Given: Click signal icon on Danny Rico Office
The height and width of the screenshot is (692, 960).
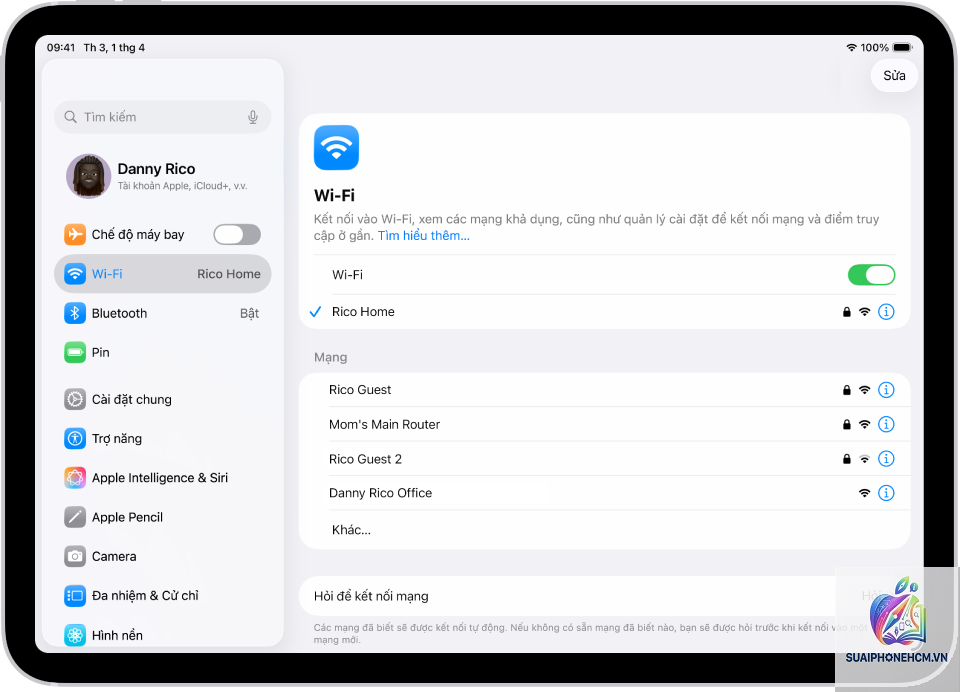Looking at the screenshot, I should (864, 493).
